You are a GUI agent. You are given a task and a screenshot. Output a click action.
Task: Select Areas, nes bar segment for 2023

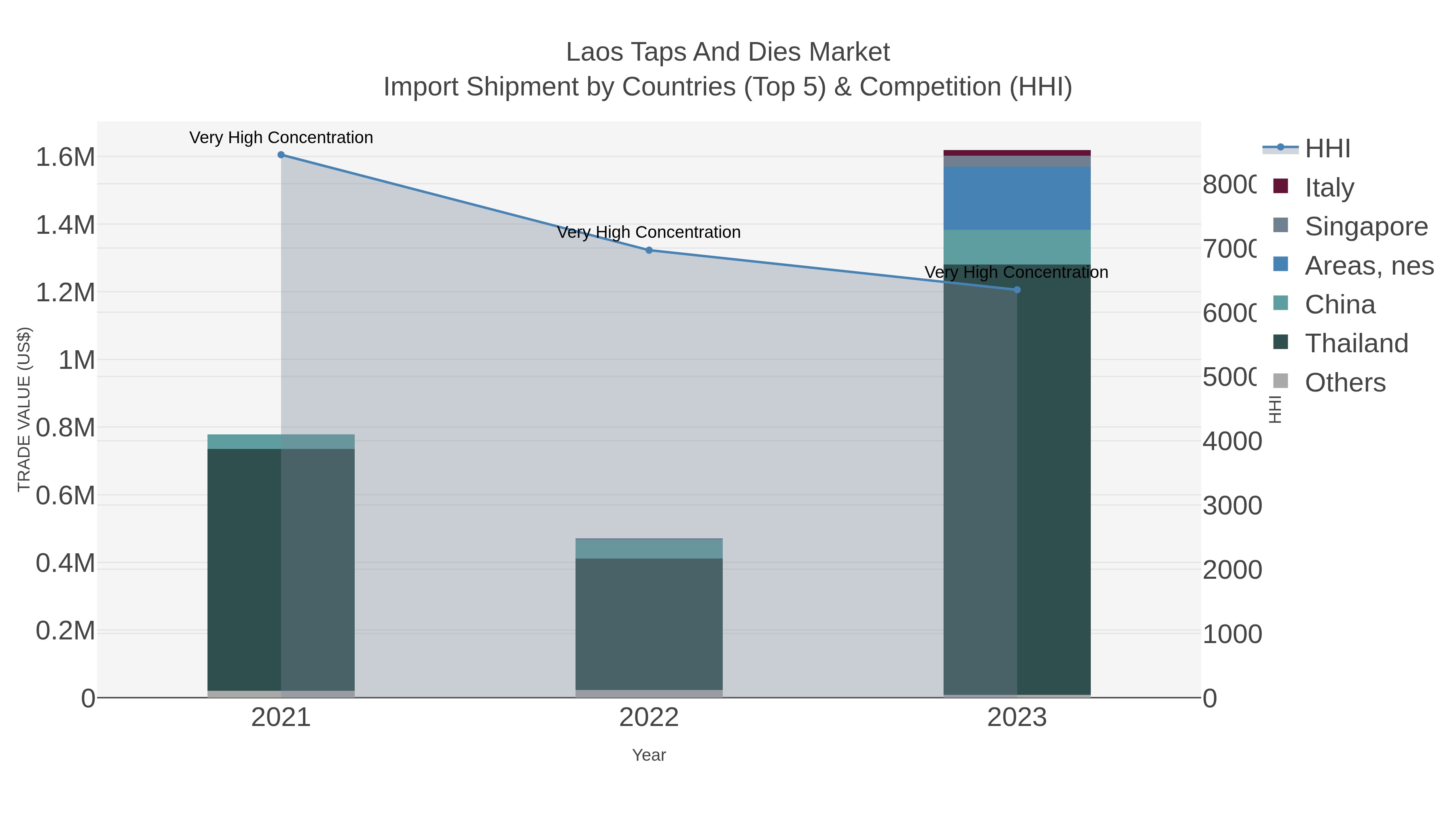[x=1017, y=199]
